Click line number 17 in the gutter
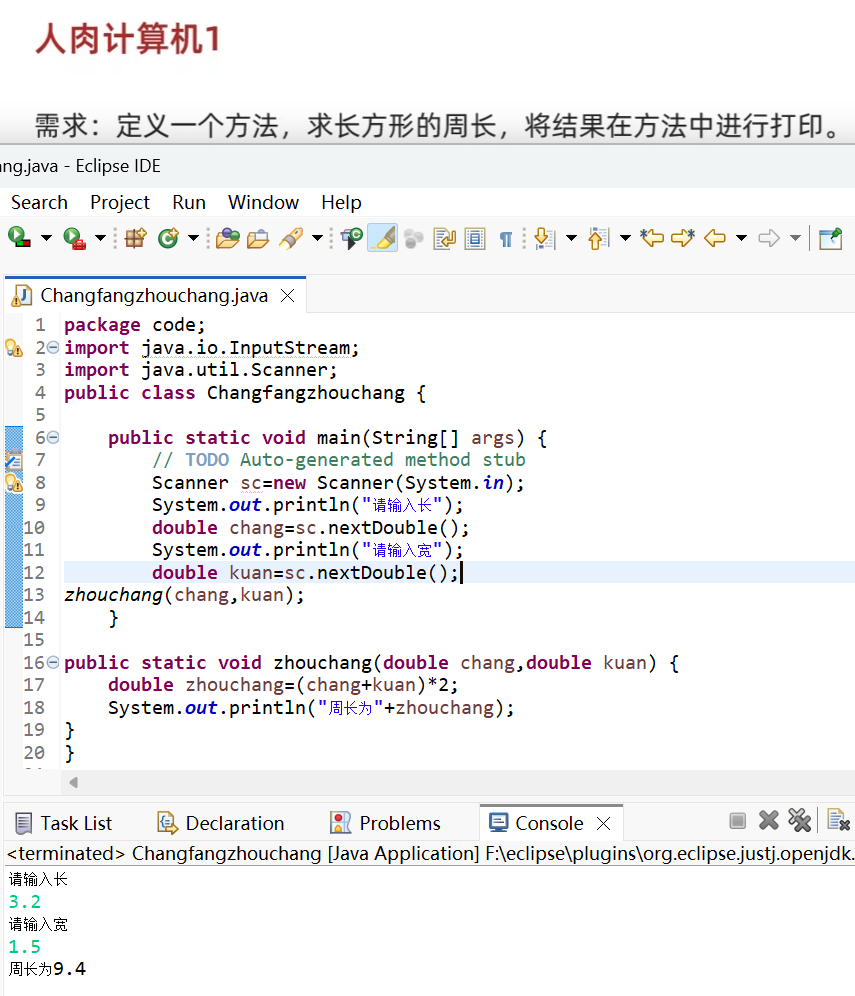855x996 pixels. click(x=34, y=685)
